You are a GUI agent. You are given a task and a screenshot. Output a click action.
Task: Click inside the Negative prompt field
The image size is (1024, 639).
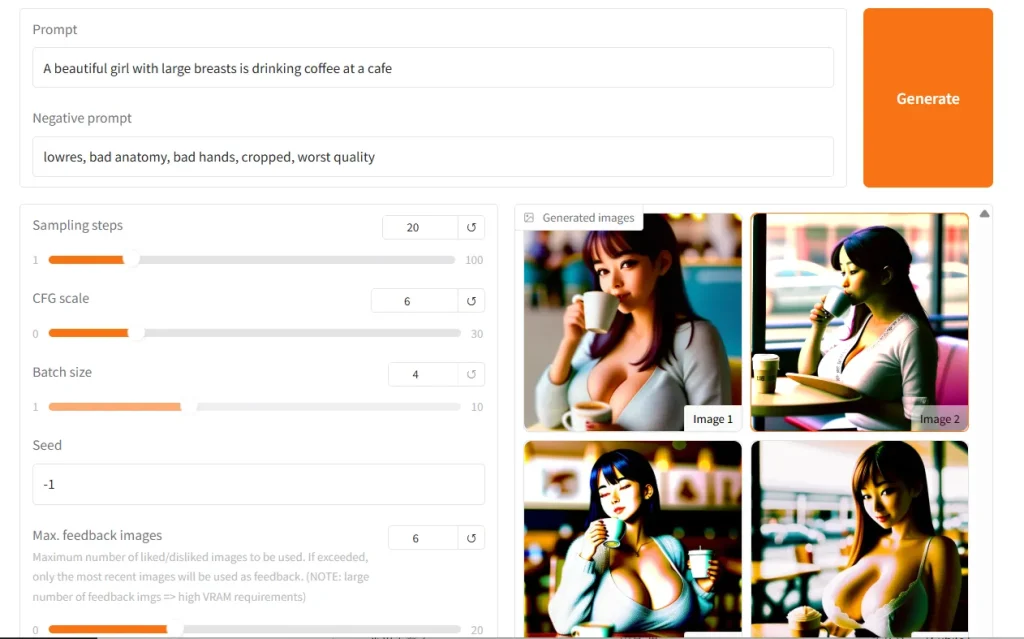point(432,156)
